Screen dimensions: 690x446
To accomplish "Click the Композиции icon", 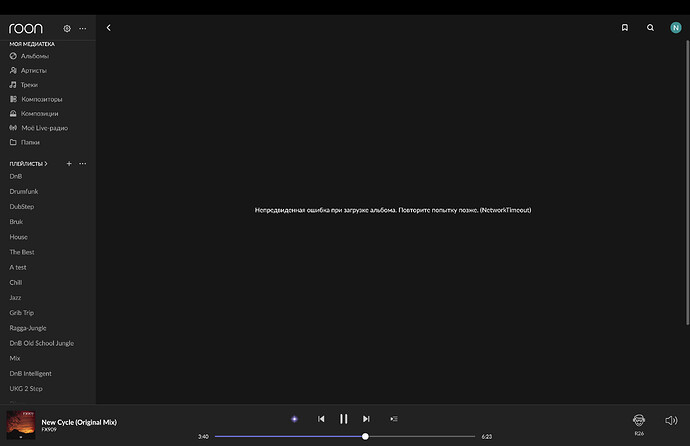I will pyautogui.click(x=13, y=113).
